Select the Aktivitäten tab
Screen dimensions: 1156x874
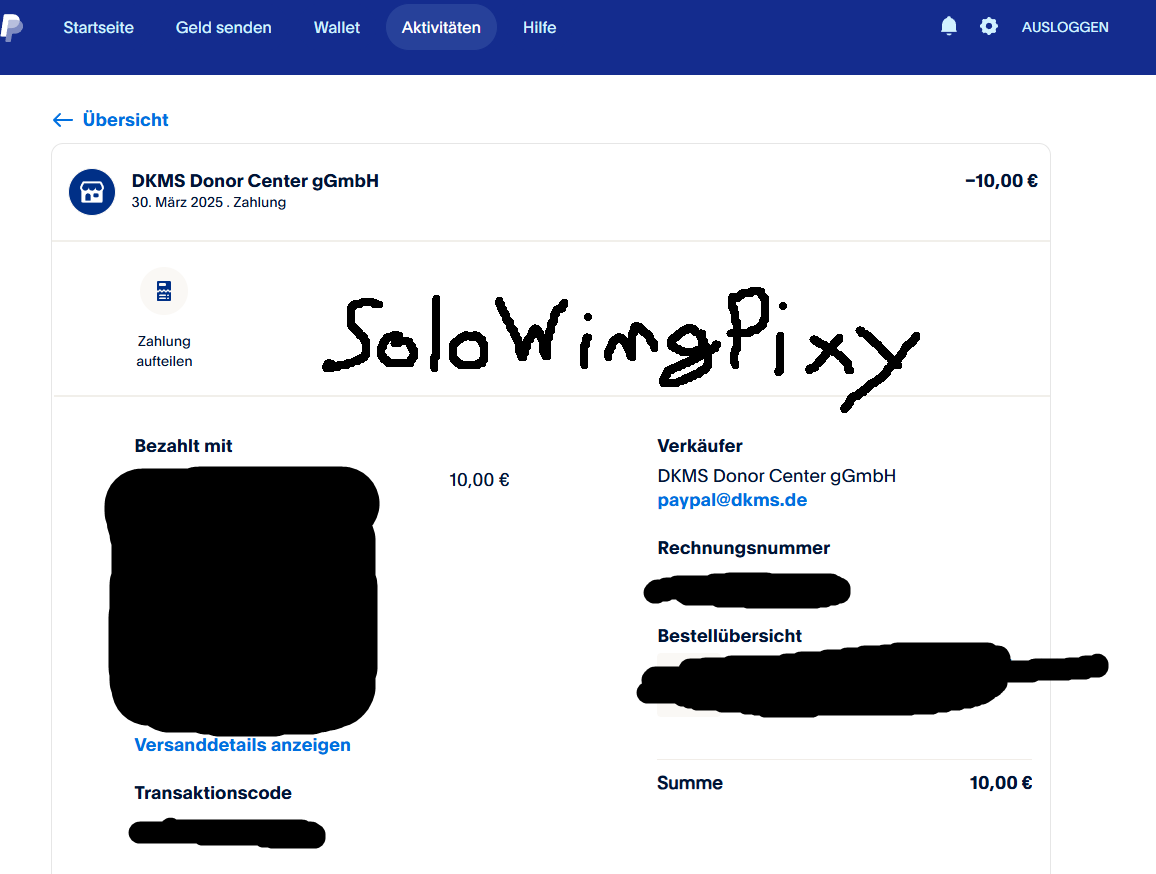coord(441,28)
